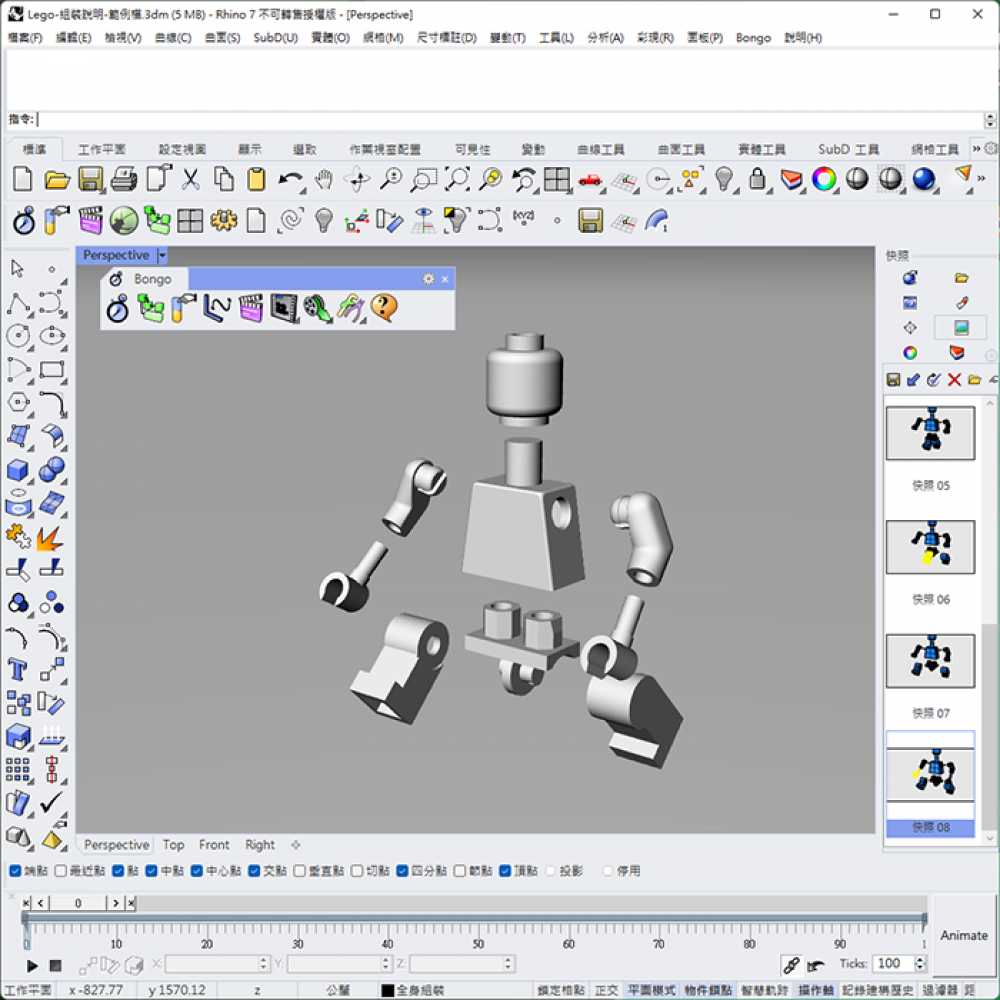The image size is (1000, 1000).
Task: Click the Cut scissors icon
Action: click(190, 180)
